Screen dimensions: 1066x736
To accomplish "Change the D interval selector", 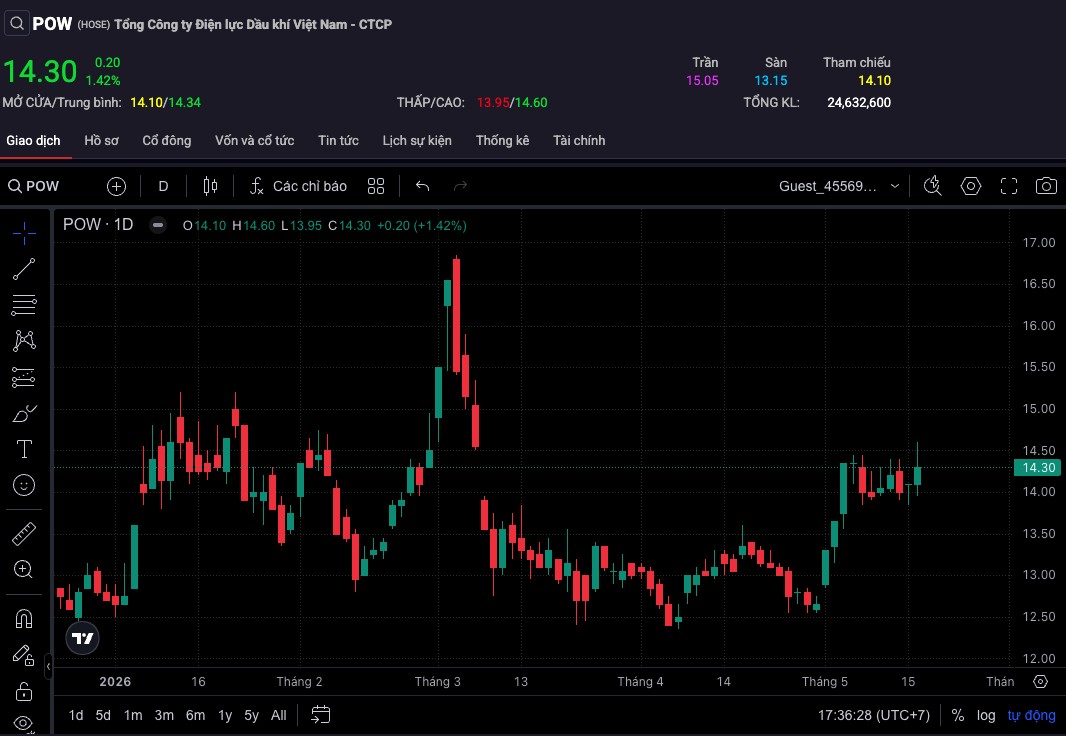I will pyautogui.click(x=163, y=186).
